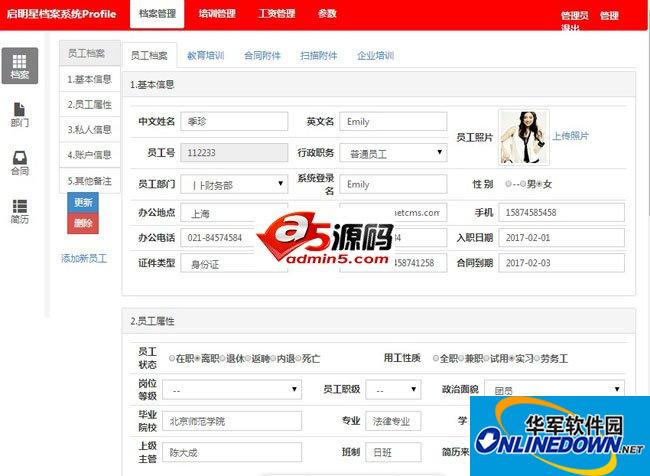Open the 员工职级 dropdown
This screenshot has width=650, height=476.
(x=393, y=390)
